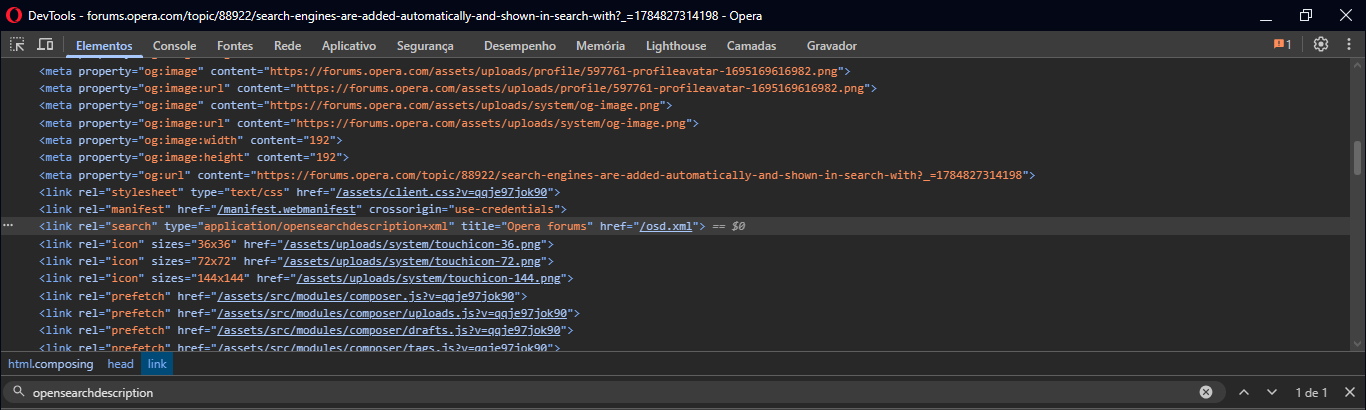Go to previous search result arrow
This screenshot has height=410, width=1366.
pos(1243,392)
